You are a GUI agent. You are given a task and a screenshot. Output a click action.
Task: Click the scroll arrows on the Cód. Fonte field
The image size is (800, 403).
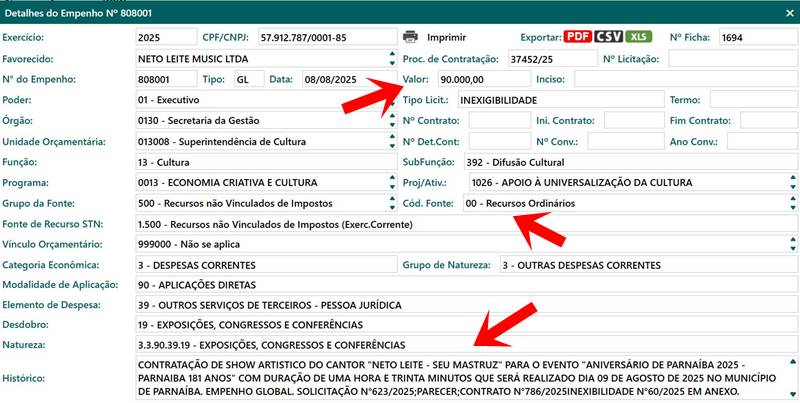[x=790, y=204]
